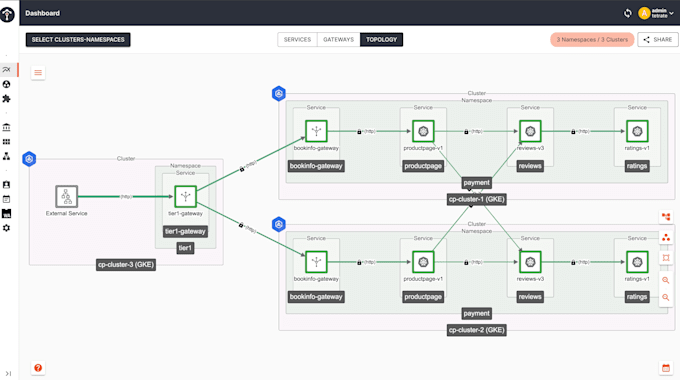Expand the admin user dropdown

656,13
